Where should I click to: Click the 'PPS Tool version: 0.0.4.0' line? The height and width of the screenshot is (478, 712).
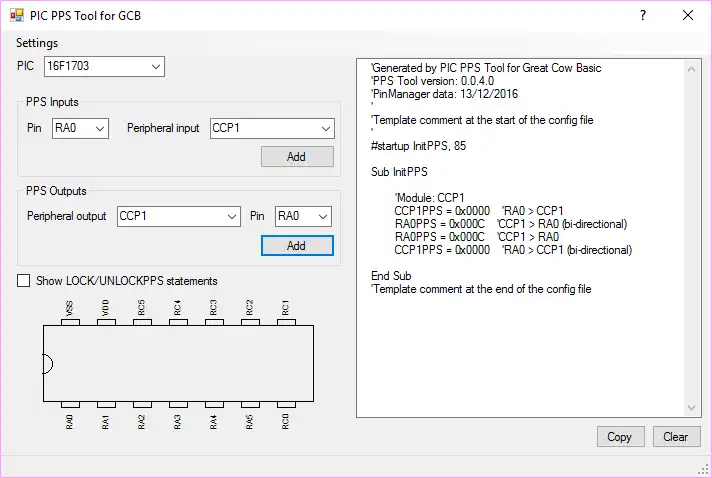pos(432,81)
